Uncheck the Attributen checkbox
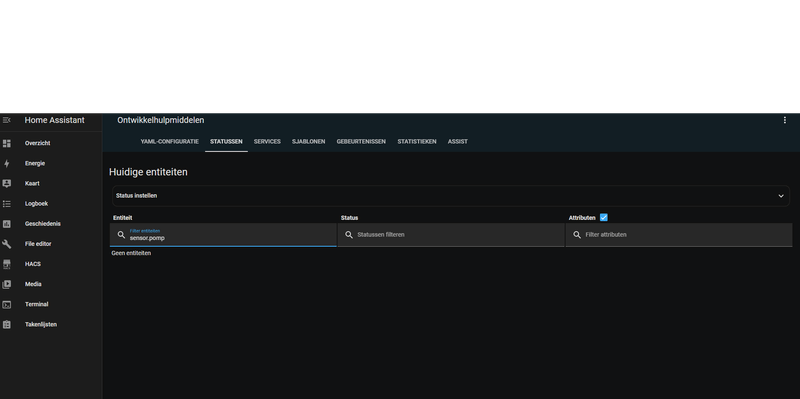 604,217
